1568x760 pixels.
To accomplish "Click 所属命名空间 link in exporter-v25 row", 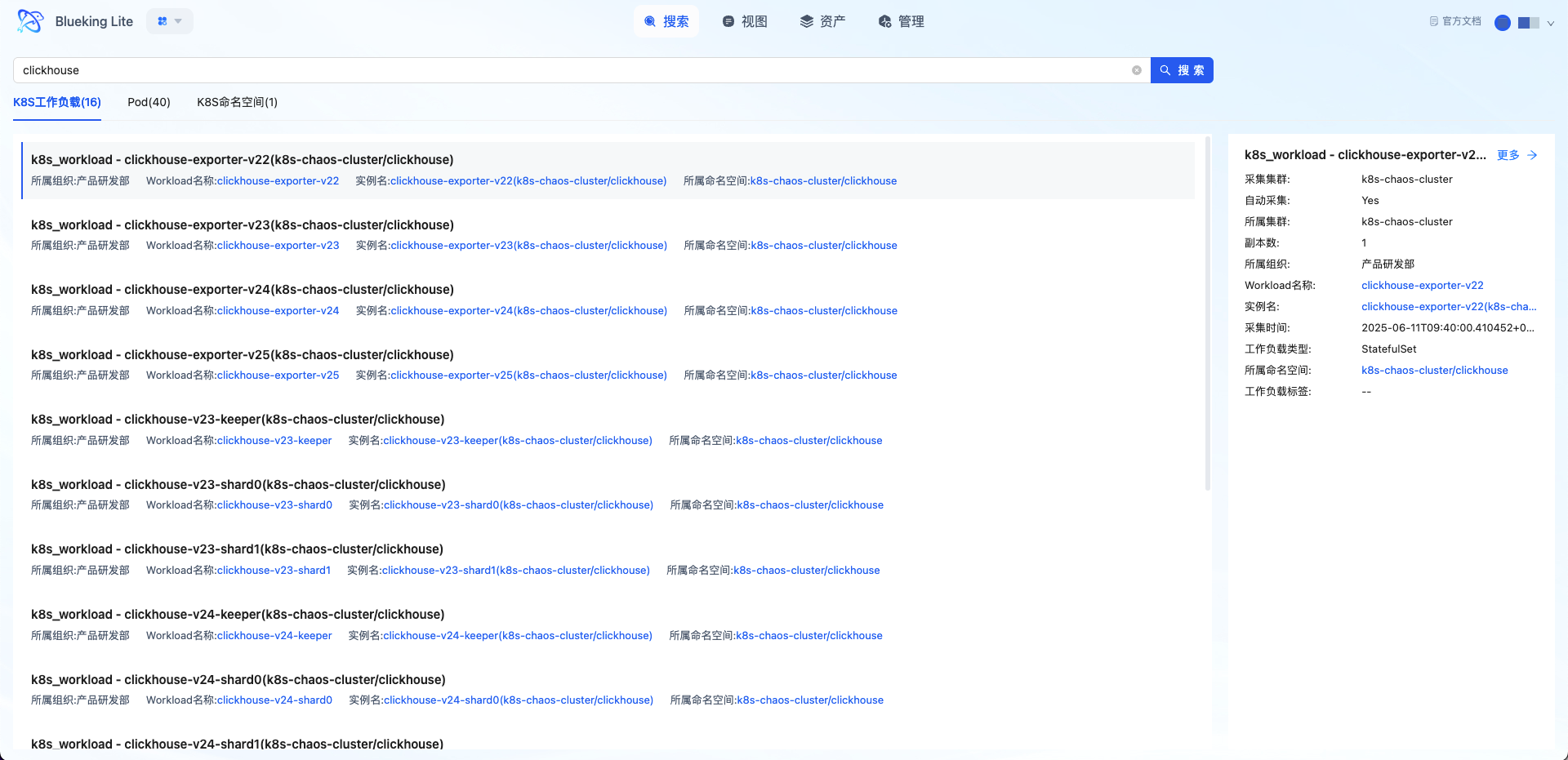I will [824, 376].
